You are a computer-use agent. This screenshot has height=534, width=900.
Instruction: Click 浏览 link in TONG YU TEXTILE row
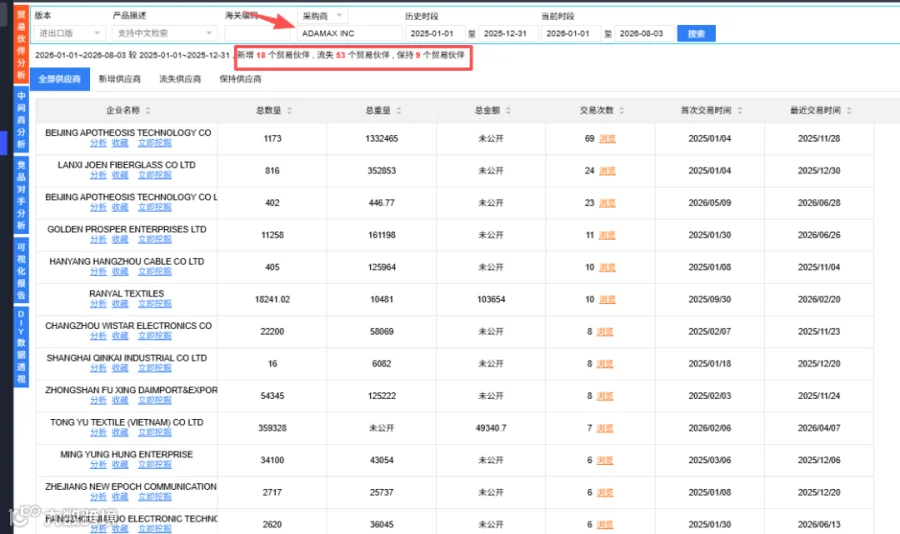[x=605, y=428]
